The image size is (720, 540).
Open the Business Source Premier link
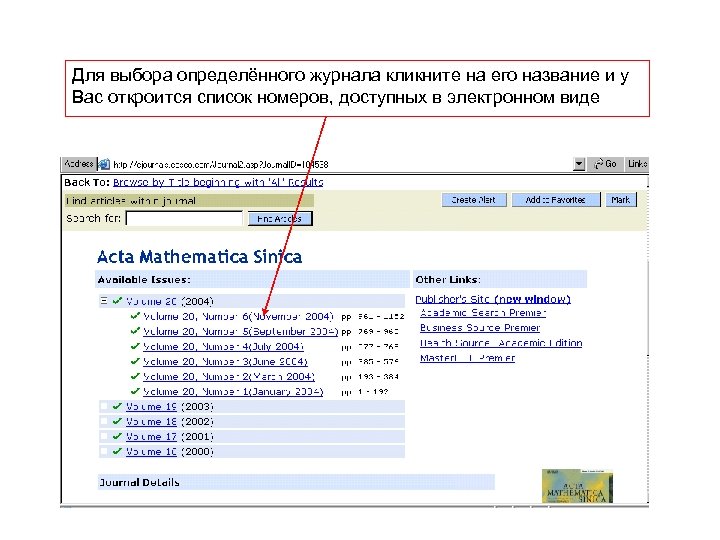pyautogui.click(x=480, y=328)
